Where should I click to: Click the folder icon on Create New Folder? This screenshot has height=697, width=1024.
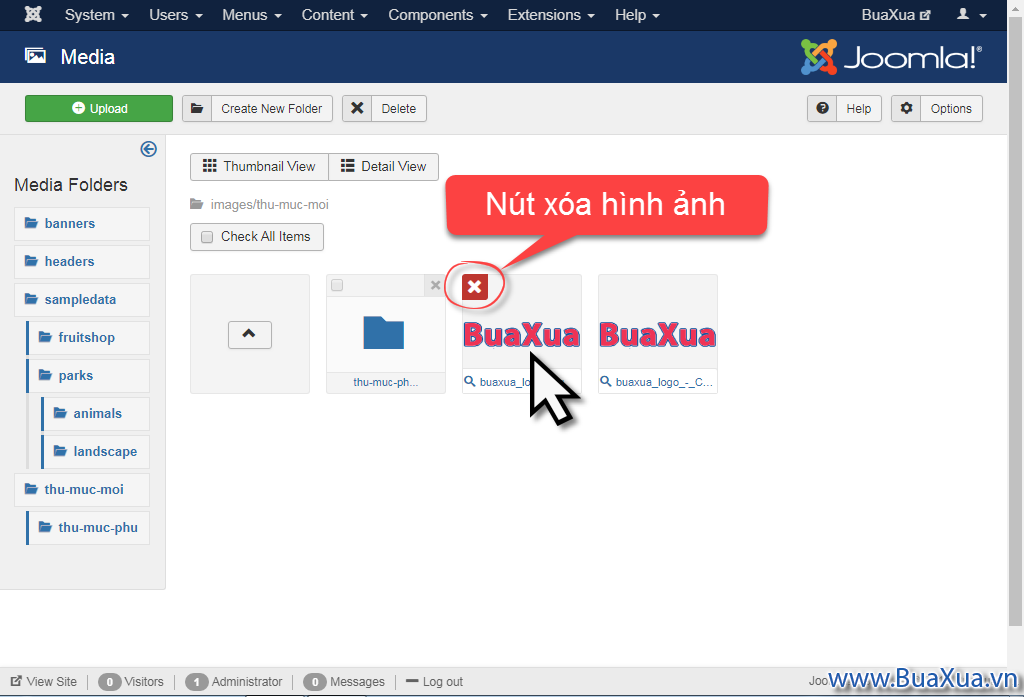pos(197,108)
